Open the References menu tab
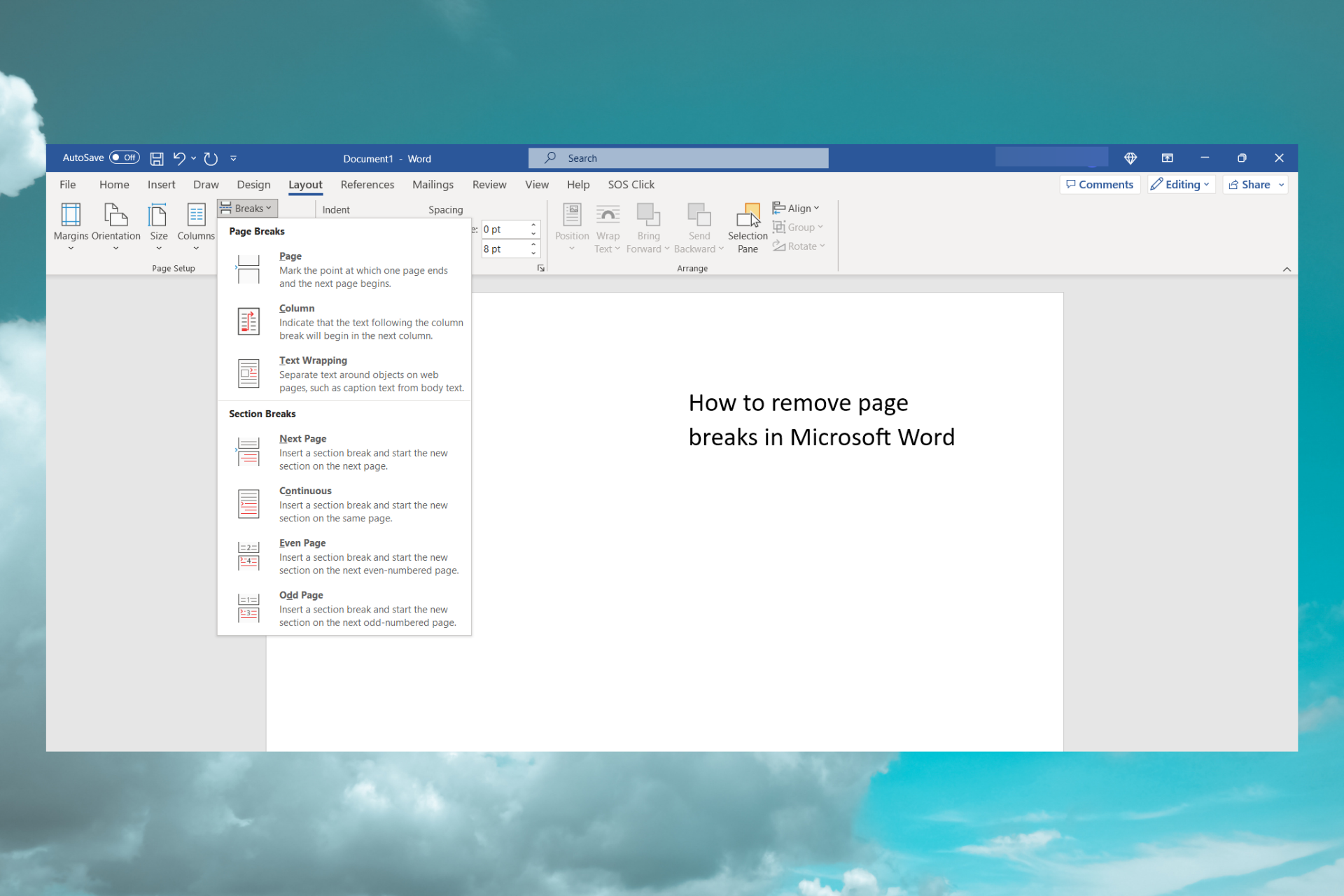 367,184
